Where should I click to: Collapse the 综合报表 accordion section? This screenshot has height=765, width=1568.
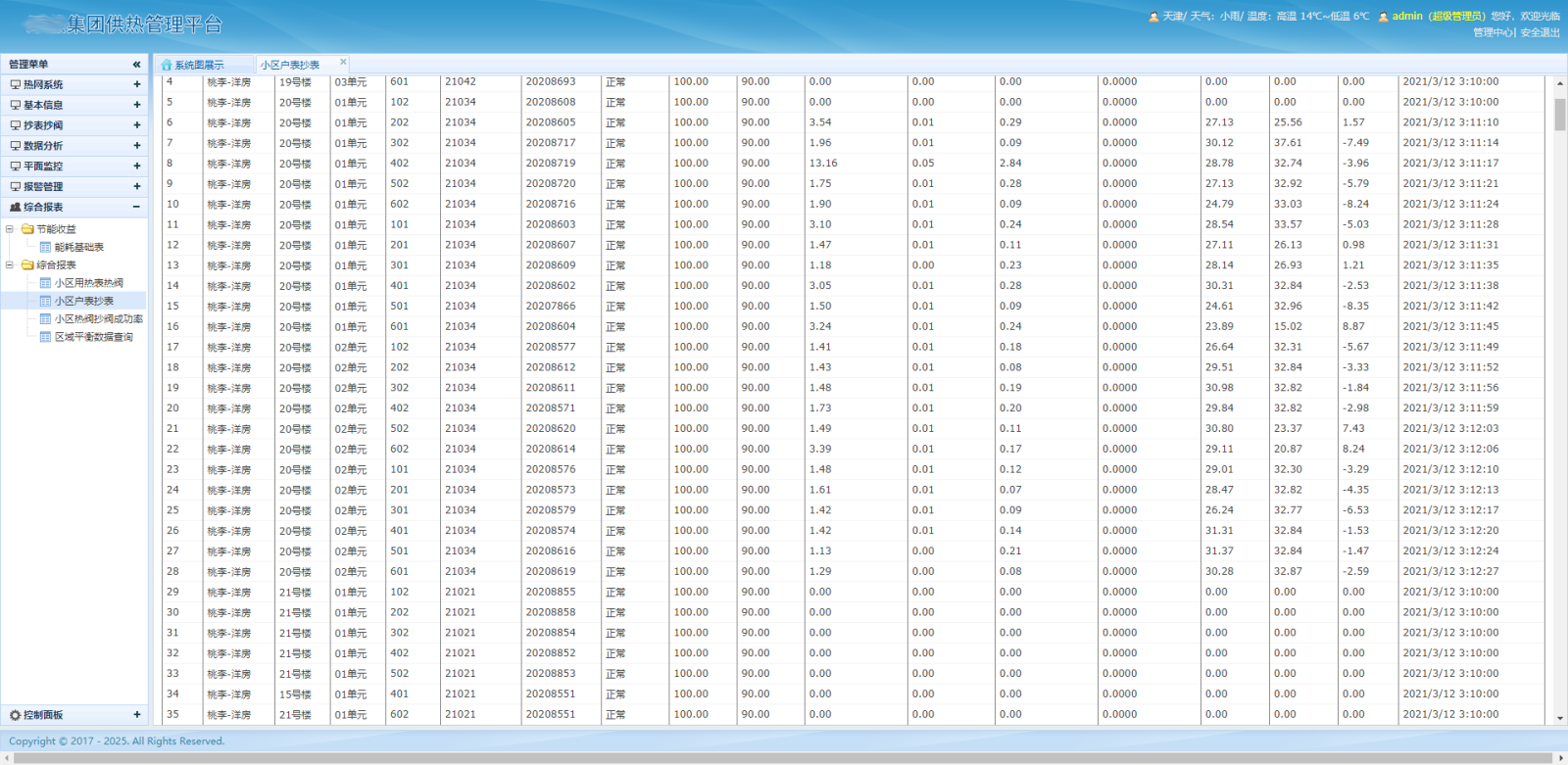coord(136,207)
